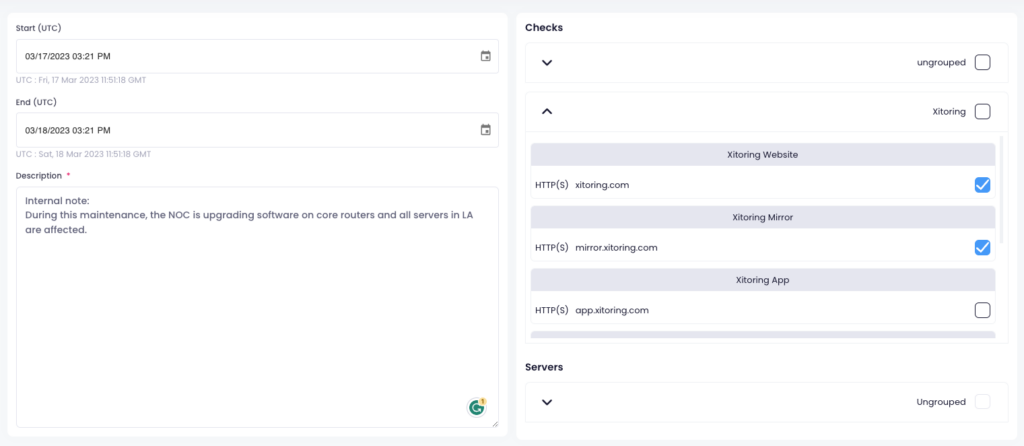The height and width of the screenshot is (446, 1024).
Task: Check the app.xitoring.com checkbox
Action: coord(982,310)
